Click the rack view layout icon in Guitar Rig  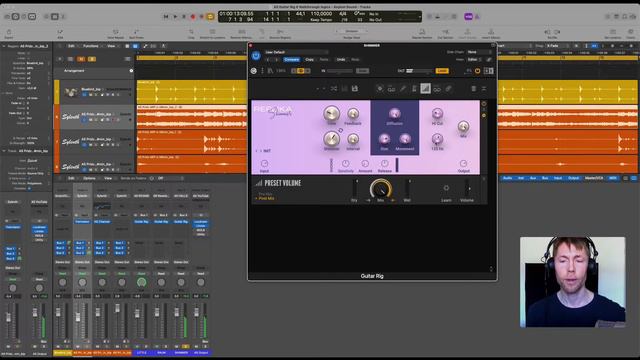489,71
